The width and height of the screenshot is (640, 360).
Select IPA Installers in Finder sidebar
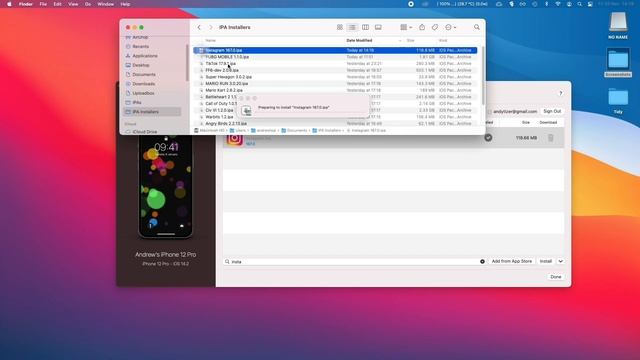152,112
